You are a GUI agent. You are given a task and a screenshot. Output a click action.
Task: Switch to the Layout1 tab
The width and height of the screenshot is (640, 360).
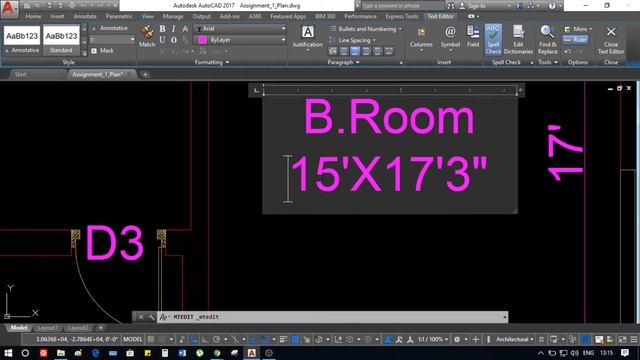(x=47, y=328)
